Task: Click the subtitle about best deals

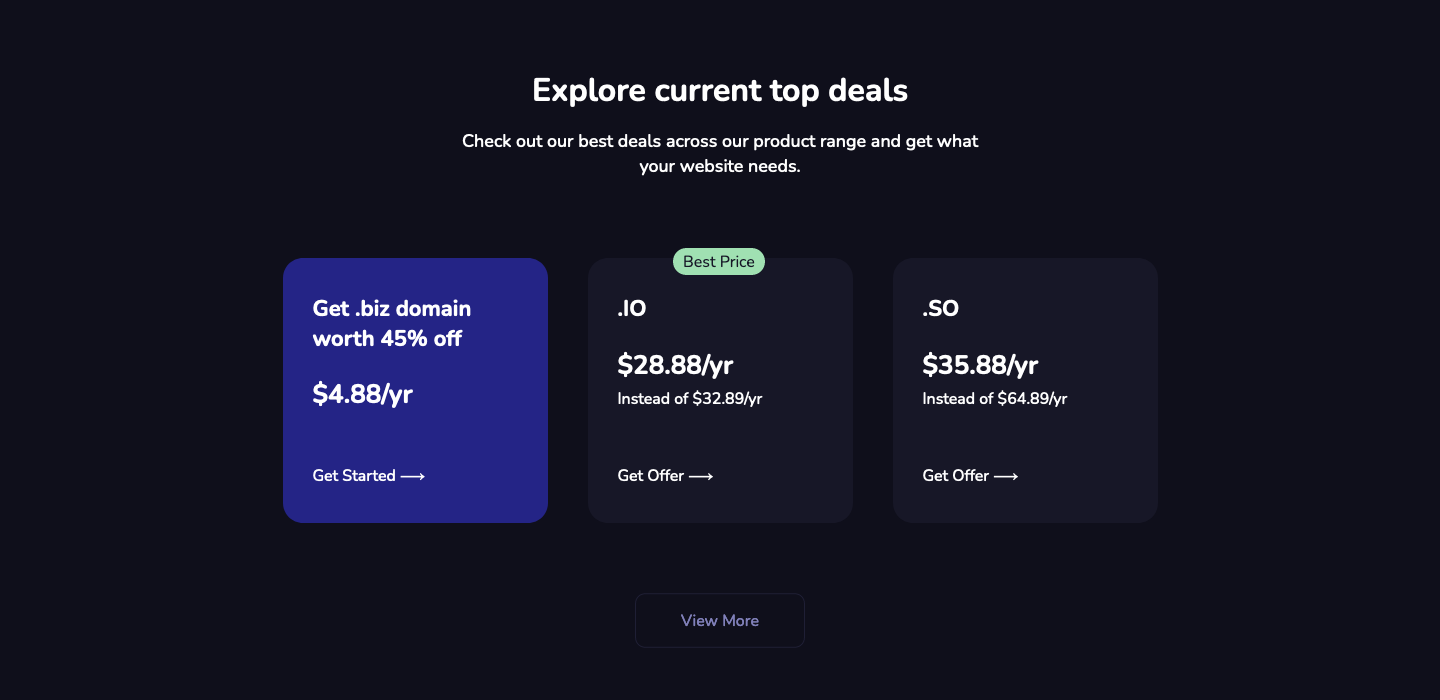Action: pos(720,153)
